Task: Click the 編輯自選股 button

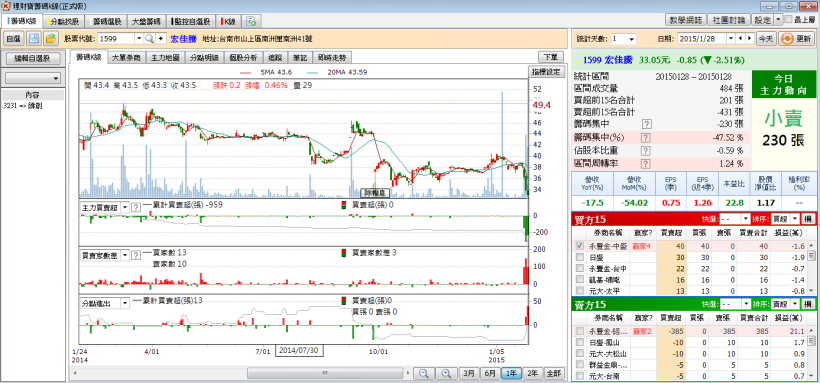Action: (x=32, y=59)
